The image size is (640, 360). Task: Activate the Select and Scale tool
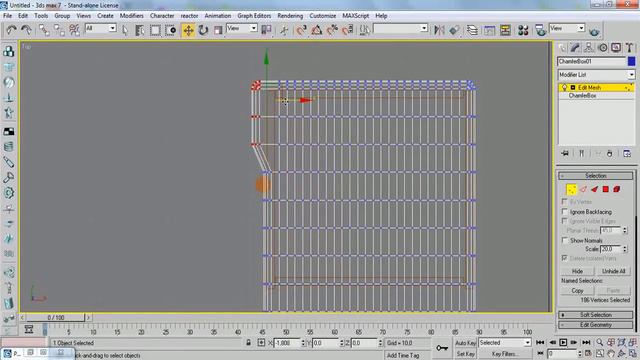218,30
